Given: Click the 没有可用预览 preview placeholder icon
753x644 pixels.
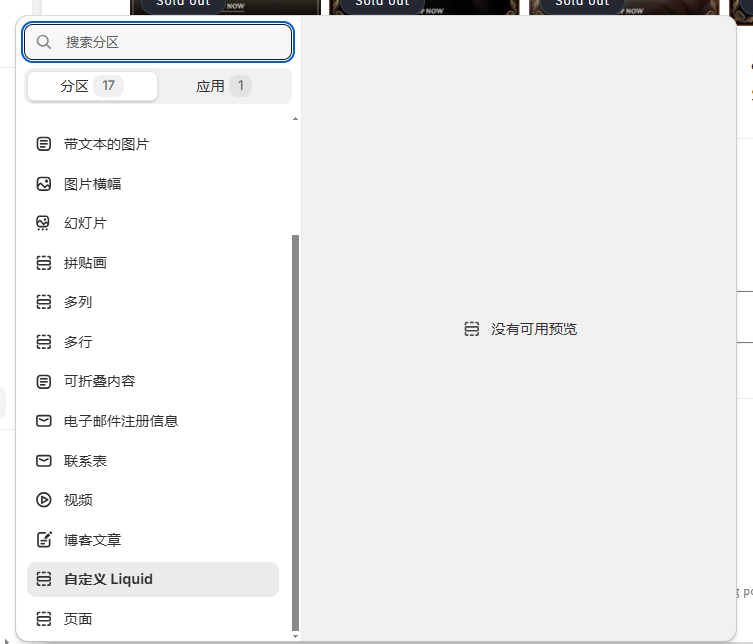Looking at the screenshot, I should pyautogui.click(x=472, y=329).
